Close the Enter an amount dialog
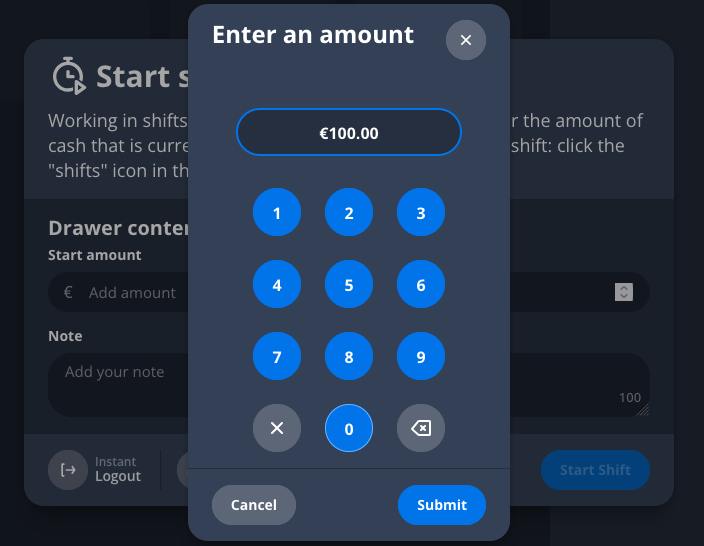Viewport: 704px width, 546px height. click(465, 40)
